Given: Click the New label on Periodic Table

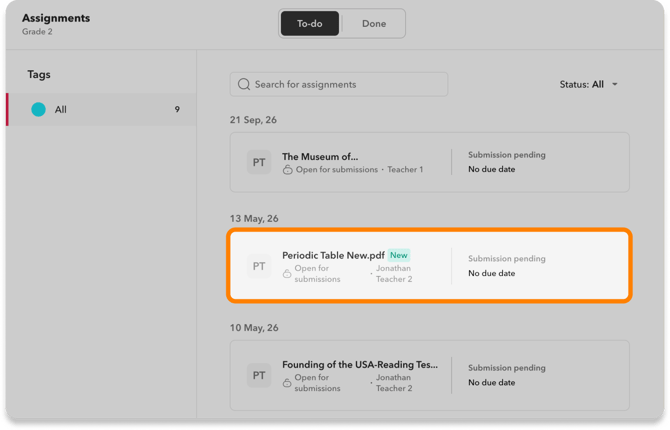Looking at the screenshot, I should 399,255.
